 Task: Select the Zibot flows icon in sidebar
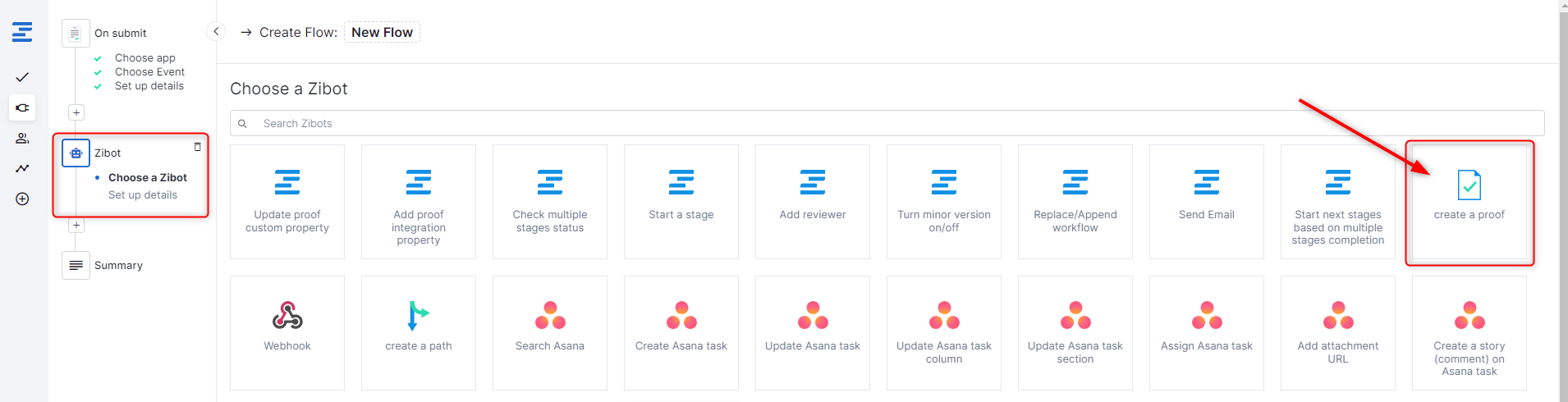point(22,107)
